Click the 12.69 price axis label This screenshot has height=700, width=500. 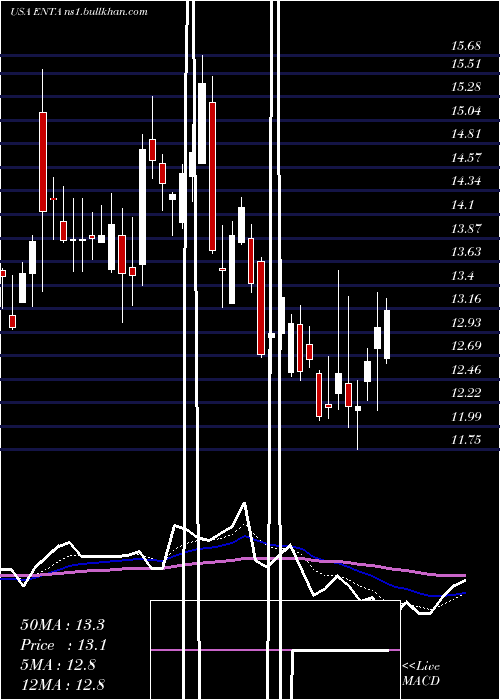[x=466, y=346]
